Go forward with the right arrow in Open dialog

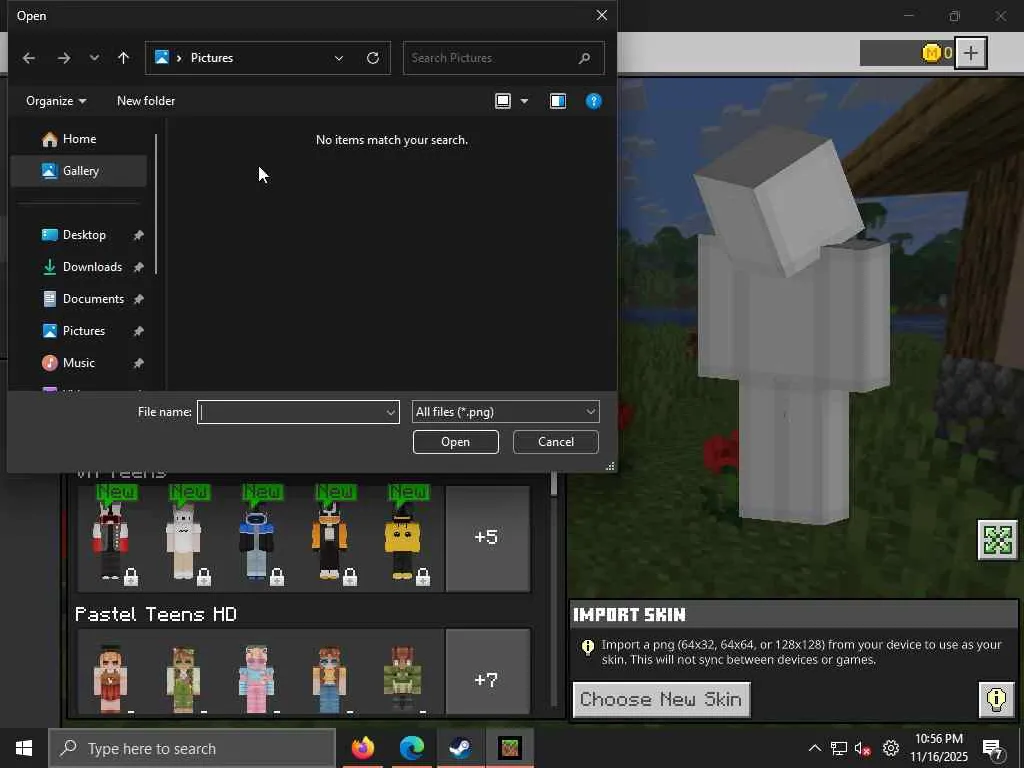(x=63, y=58)
